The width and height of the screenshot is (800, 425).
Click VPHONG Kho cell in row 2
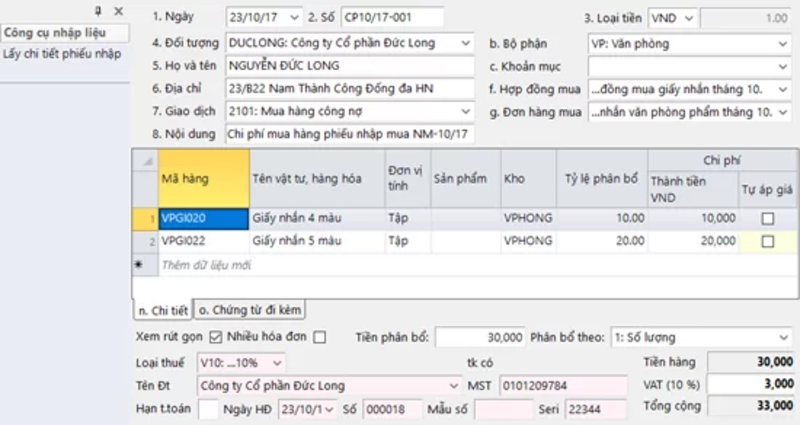pyautogui.click(x=529, y=241)
